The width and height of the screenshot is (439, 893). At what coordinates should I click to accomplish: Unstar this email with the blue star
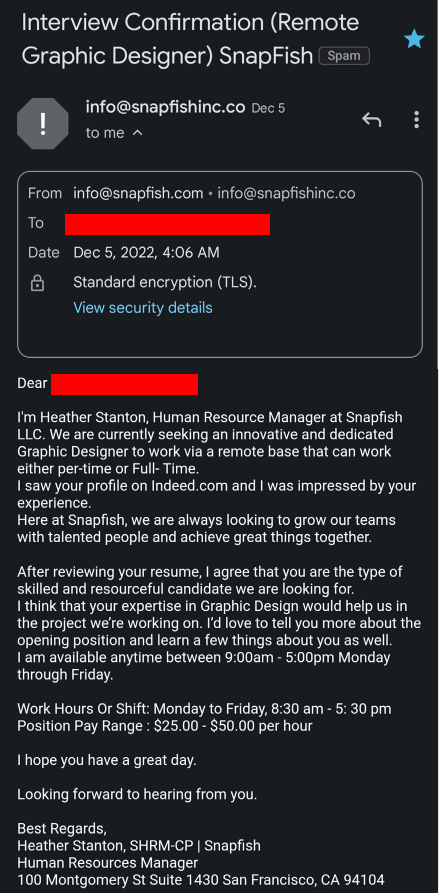414,39
